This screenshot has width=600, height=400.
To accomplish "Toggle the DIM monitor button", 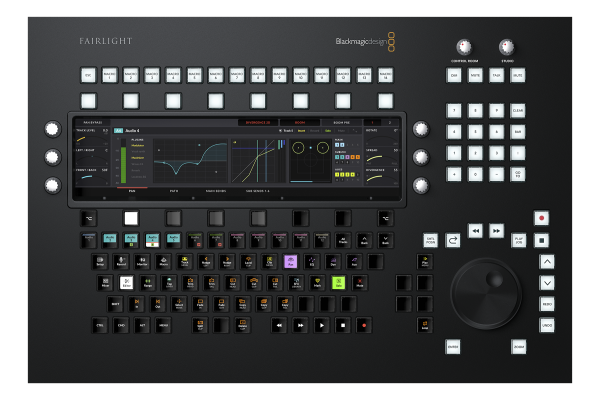I will tap(454, 75).
